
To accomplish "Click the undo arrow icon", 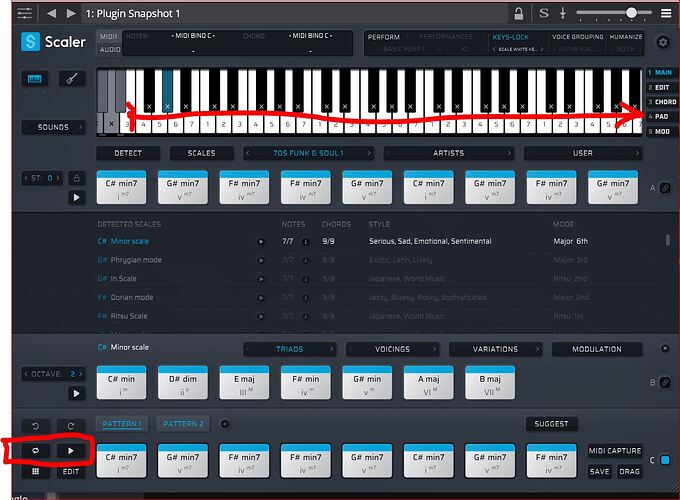I will point(36,426).
